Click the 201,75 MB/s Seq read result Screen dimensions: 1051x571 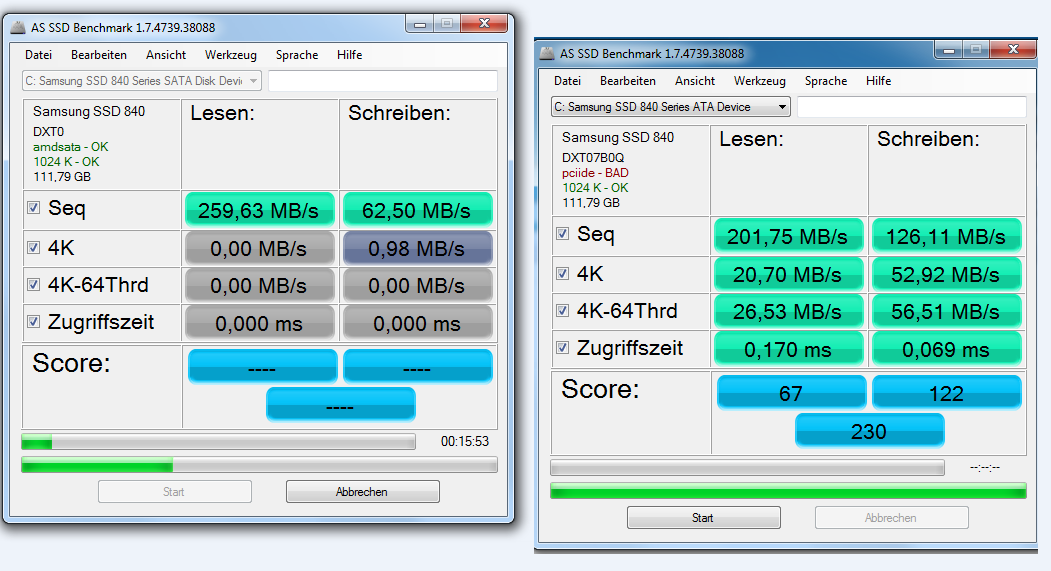[788, 236]
